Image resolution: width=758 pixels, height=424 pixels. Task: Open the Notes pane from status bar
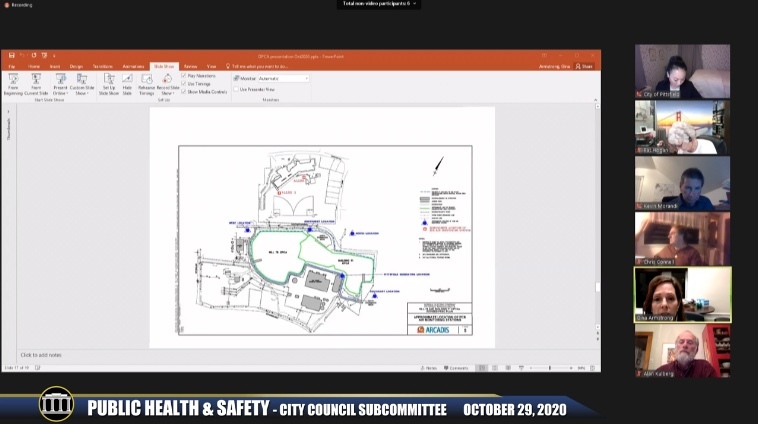pos(429,368)
